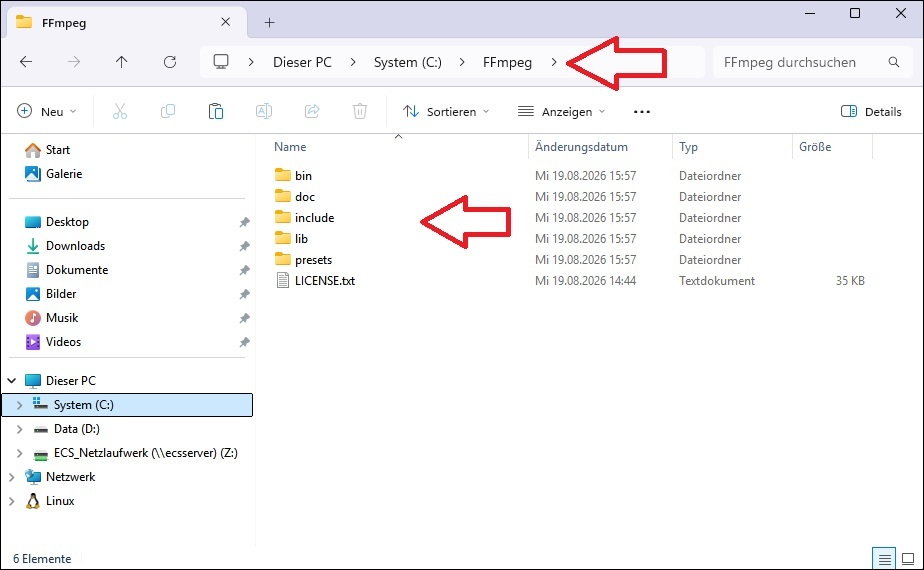
Task: Click Dieser PC breadcrumb segment
Action: 302,62
